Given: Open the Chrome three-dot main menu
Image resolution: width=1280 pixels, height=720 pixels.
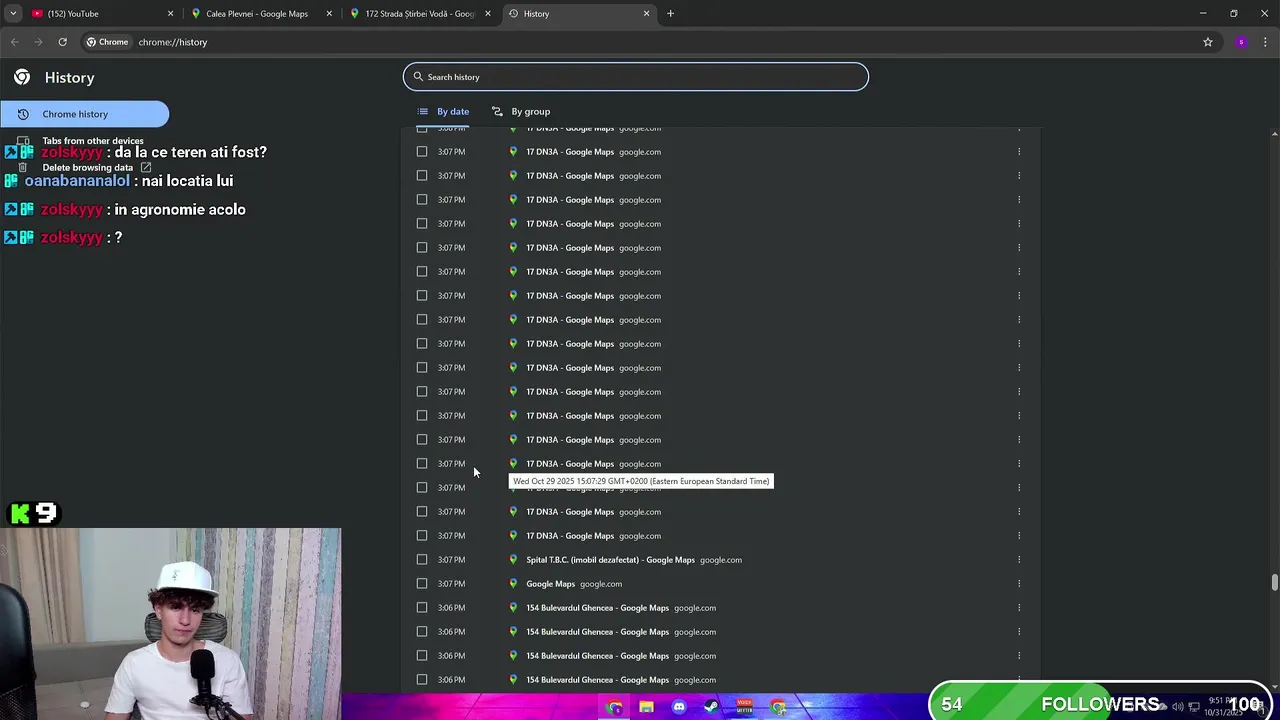Looking at the screenshot, I should point(1266,42).
